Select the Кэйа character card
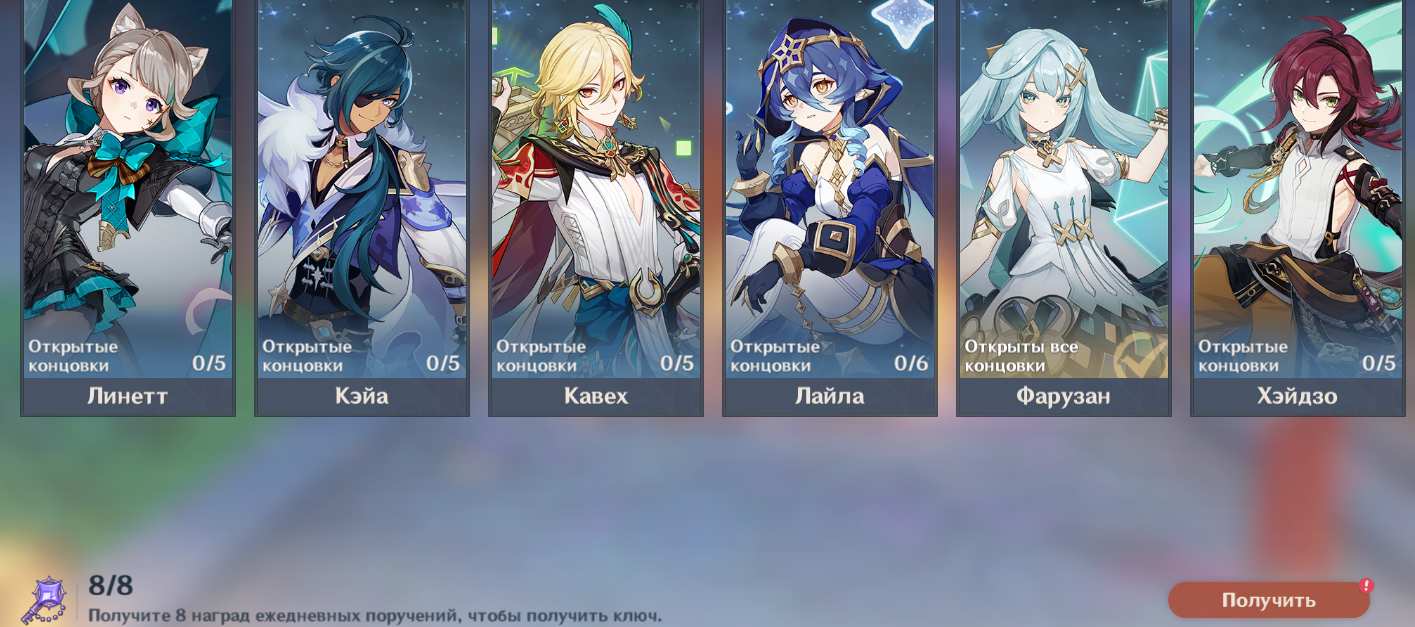 point(362,207)
